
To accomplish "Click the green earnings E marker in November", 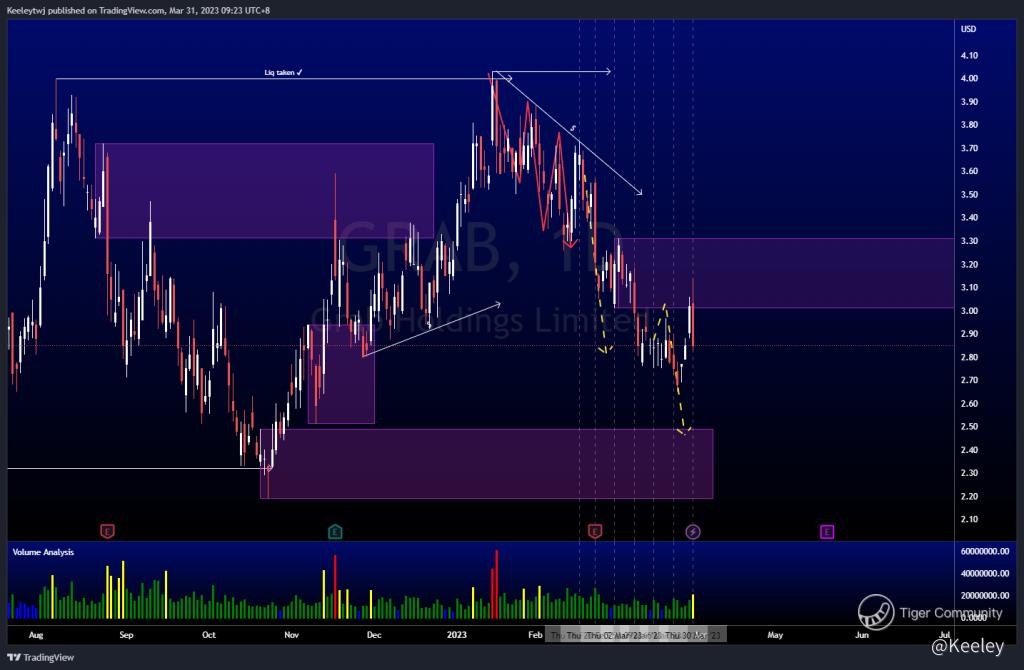I will [335, 532].
